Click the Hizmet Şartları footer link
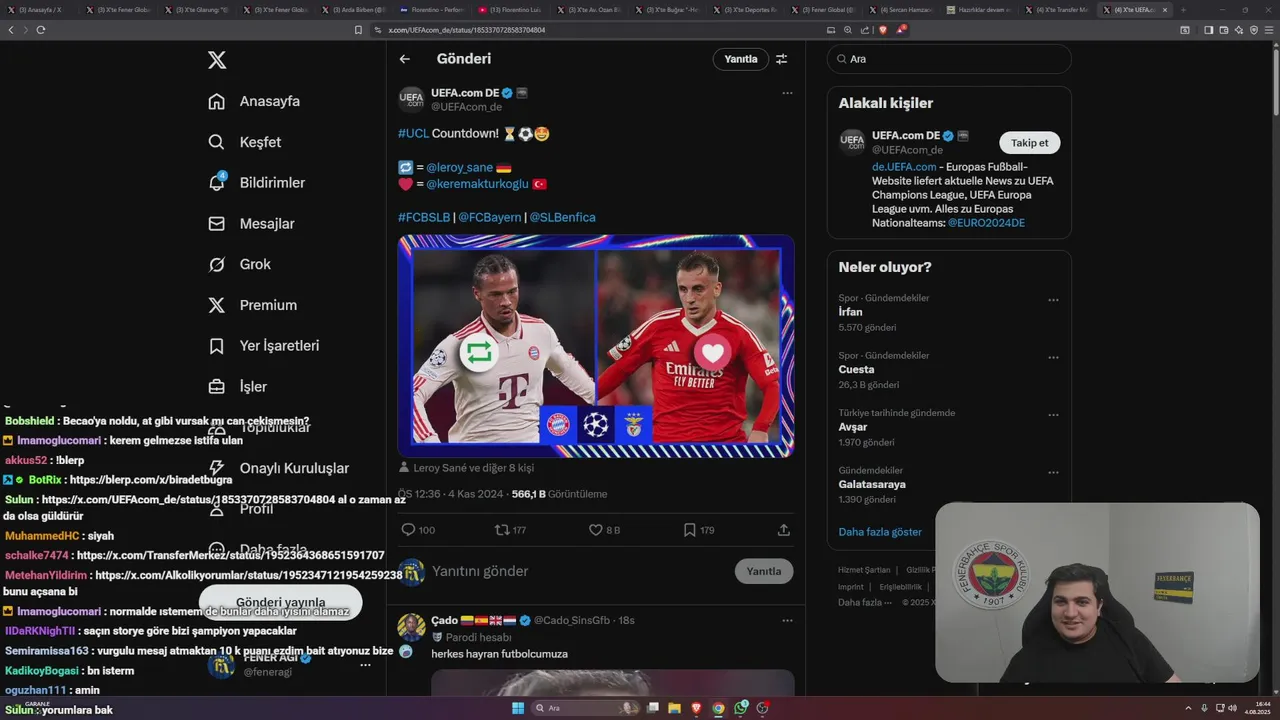The width and height of the screenshot is (1280, 720). tap(864, 570)
